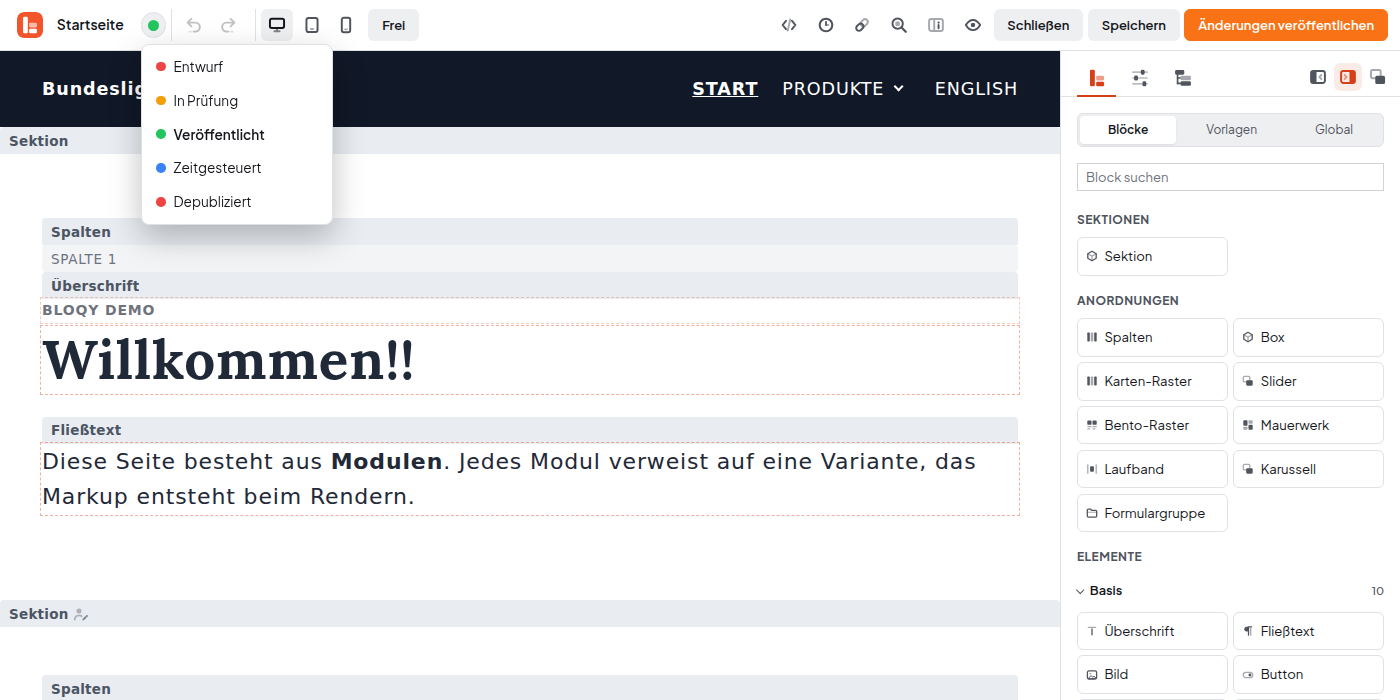Switch to tablet viewport
The height and width of the screenshot is (700, 1400).
[x=312, y=25]
